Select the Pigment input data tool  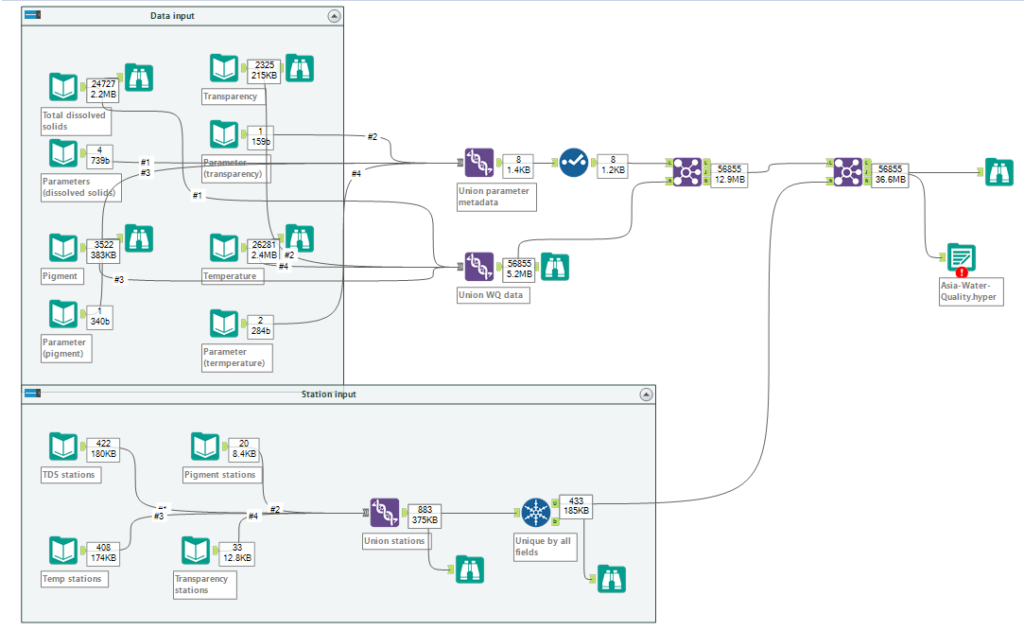point(63,248)
